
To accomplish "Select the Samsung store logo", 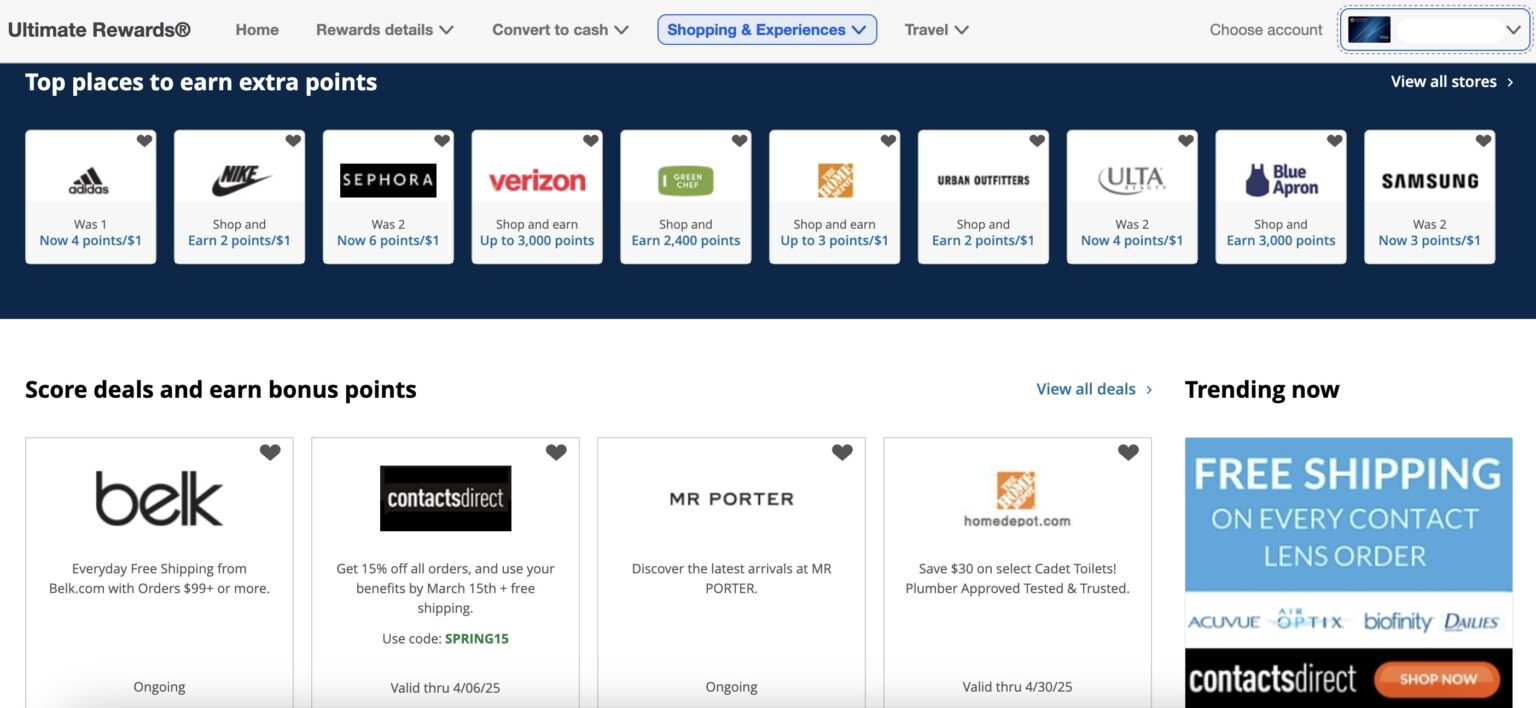I will (x=1429, y=181).
